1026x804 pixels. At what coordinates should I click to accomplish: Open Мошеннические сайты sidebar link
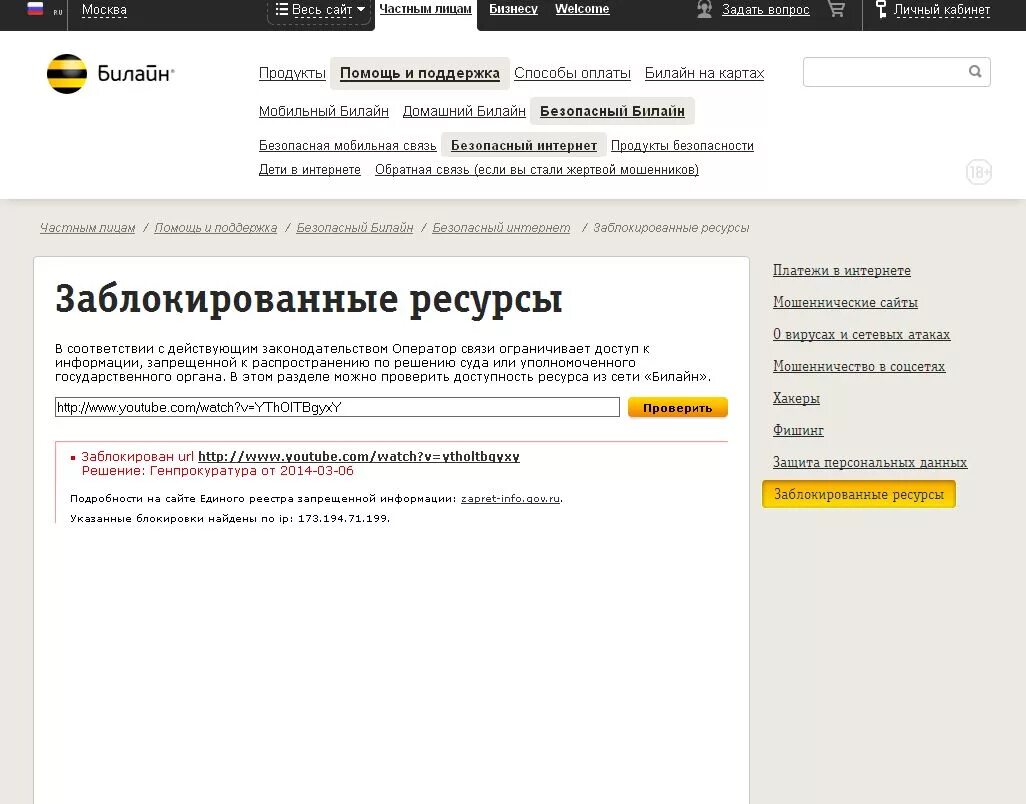click(x=845, y=302)
